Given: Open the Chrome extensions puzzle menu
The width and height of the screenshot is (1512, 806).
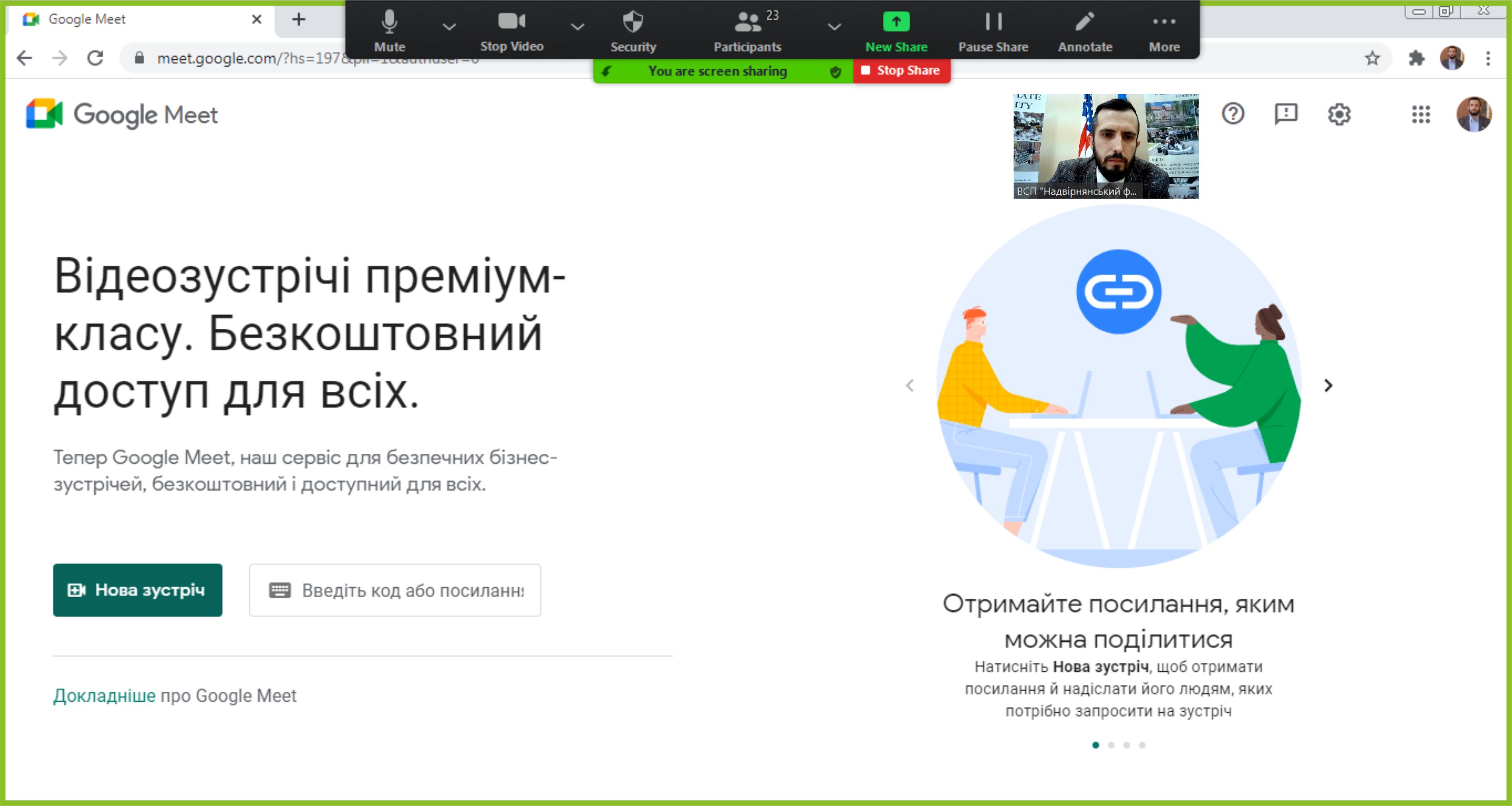Looking at the screenshot, I should (1416, 57).
